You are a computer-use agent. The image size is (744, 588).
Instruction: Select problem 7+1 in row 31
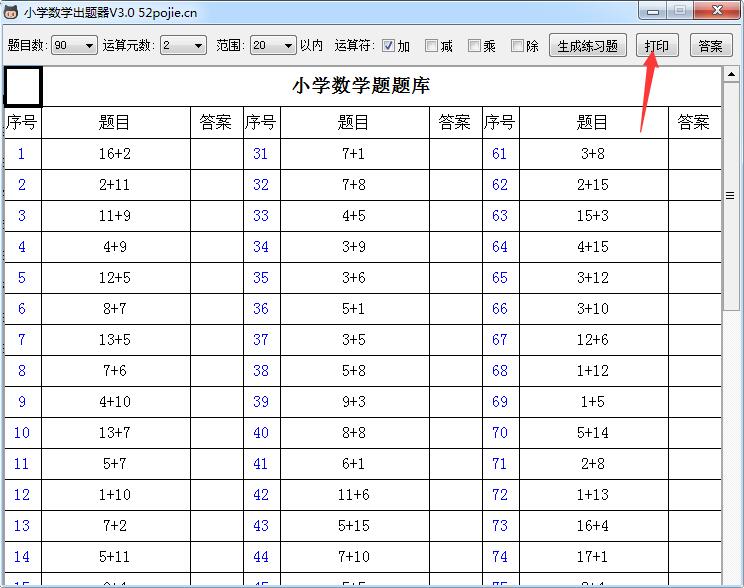click(x=354, y=154)
